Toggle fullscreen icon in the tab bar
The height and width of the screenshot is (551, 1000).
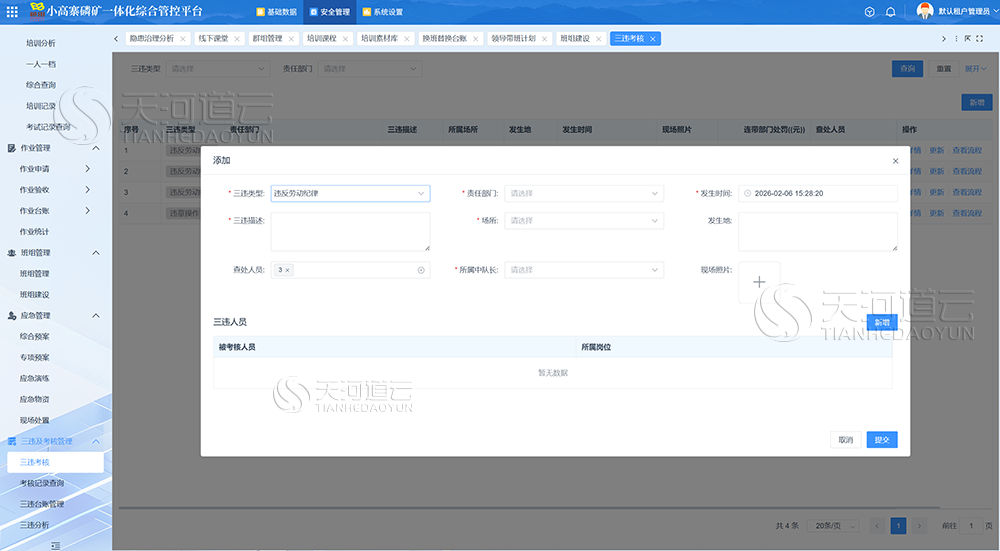tap(980, 39)
